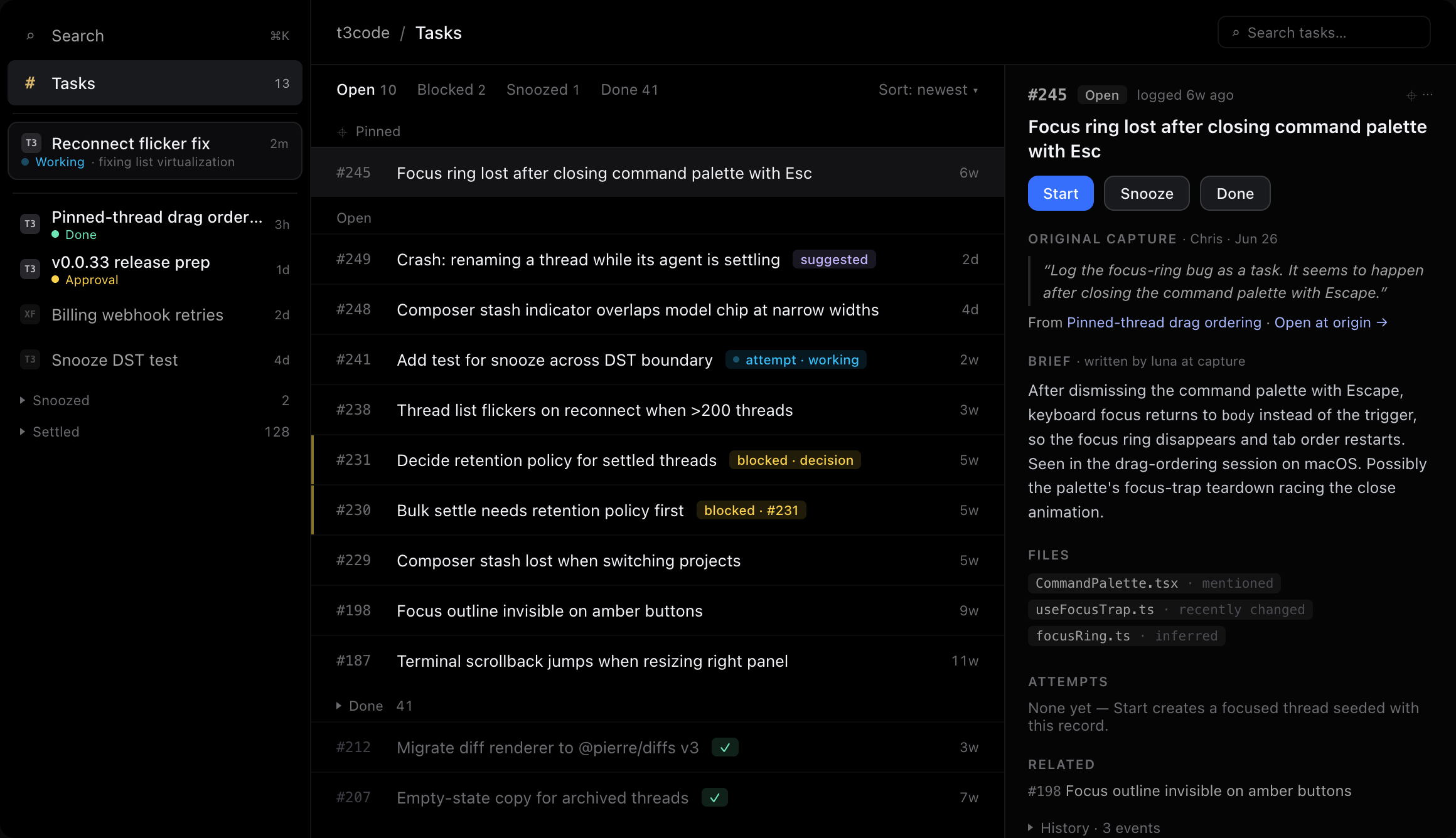
Task: Click the blocked · decision badge on #231
Action: point(795,460)
